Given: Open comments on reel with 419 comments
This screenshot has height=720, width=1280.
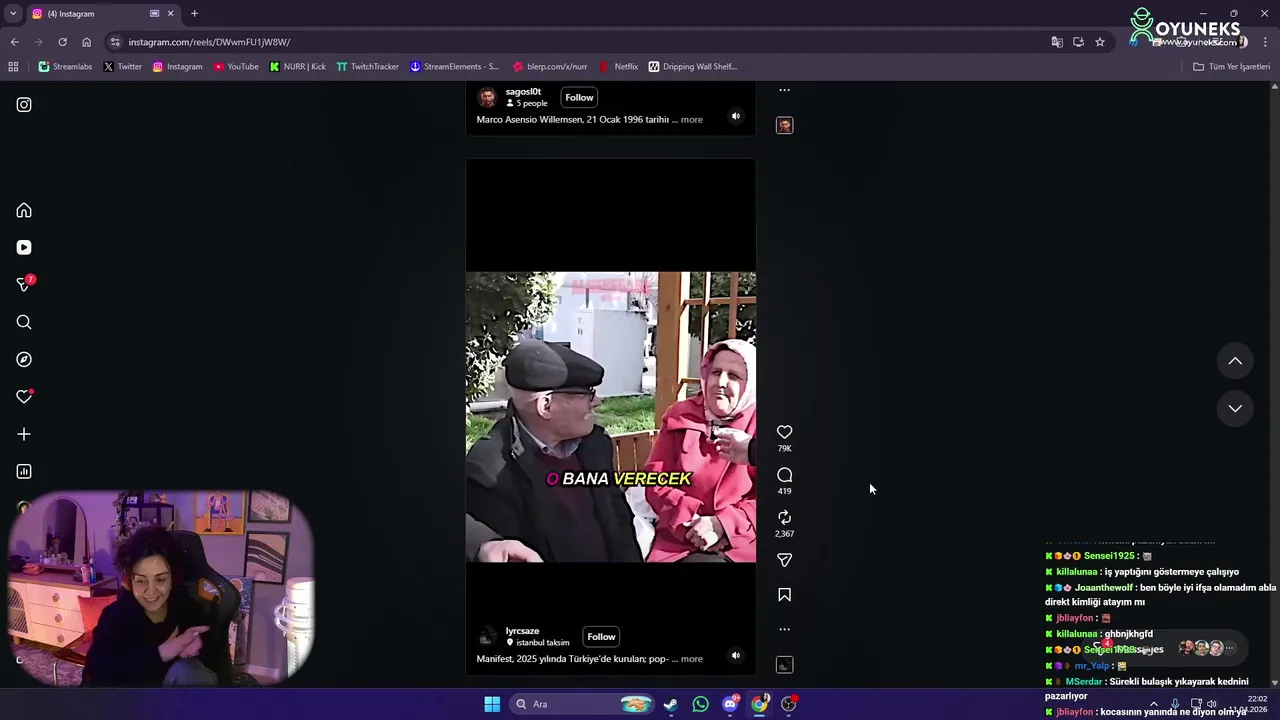Looking at the screenshot, I should (x=784, y=475).
